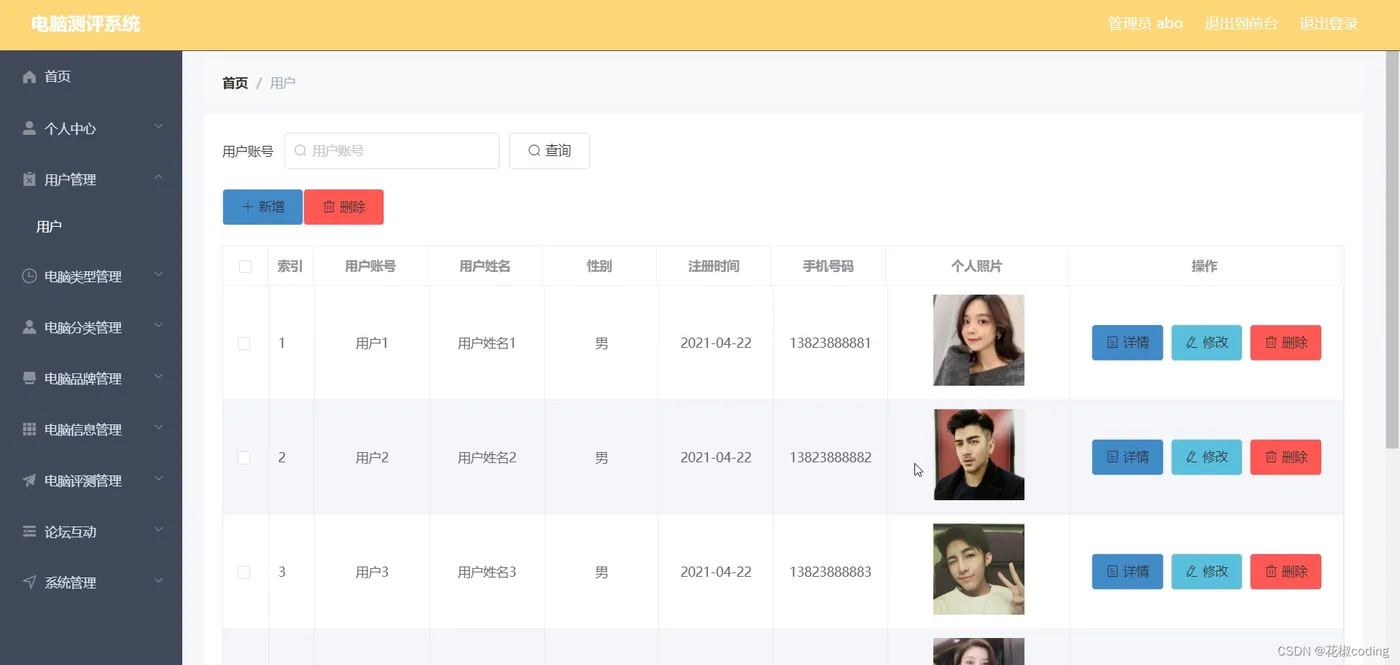Click the 手机号码 column header

point(828,266)
